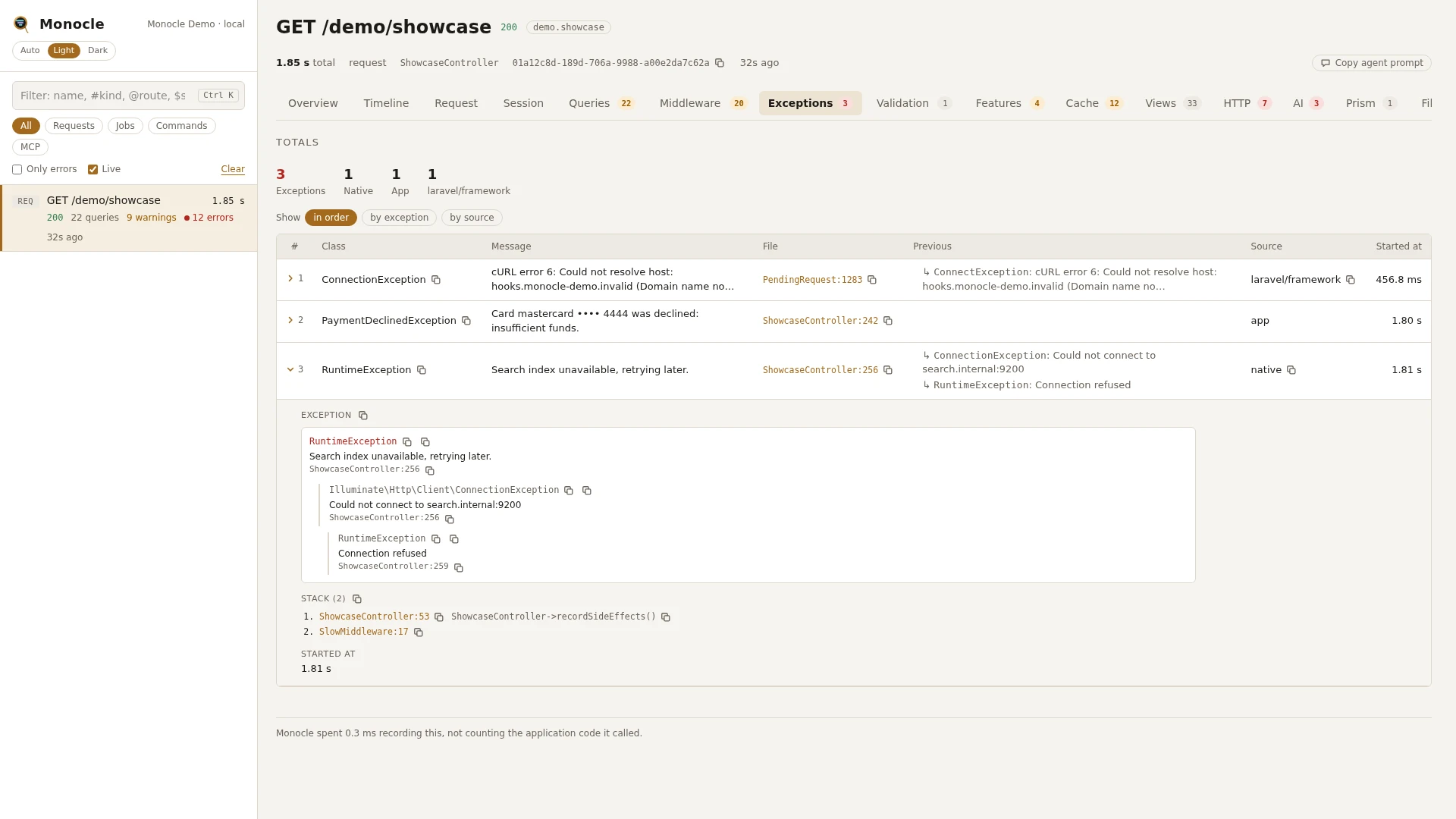Copy the STACK (2) section
Screen dimensions: 1456x819
pyautogui.click(x=357, y=599)
